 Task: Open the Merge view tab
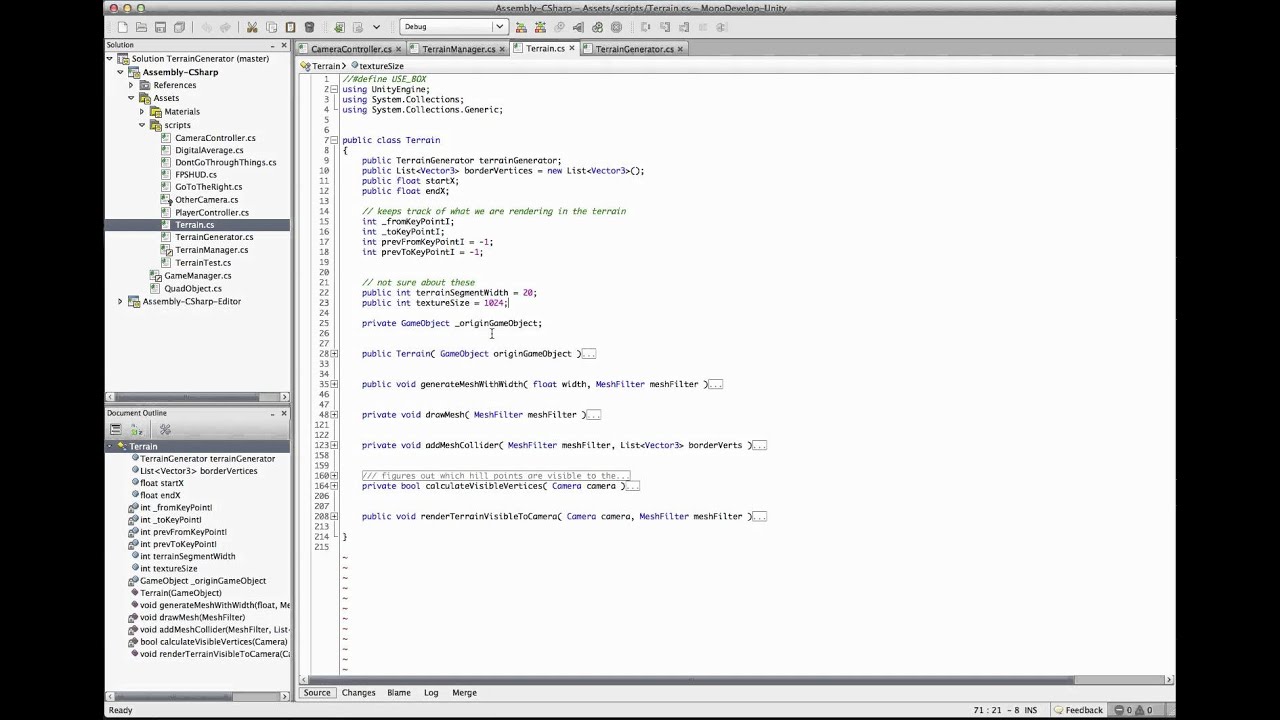click(x=464, y=692)
